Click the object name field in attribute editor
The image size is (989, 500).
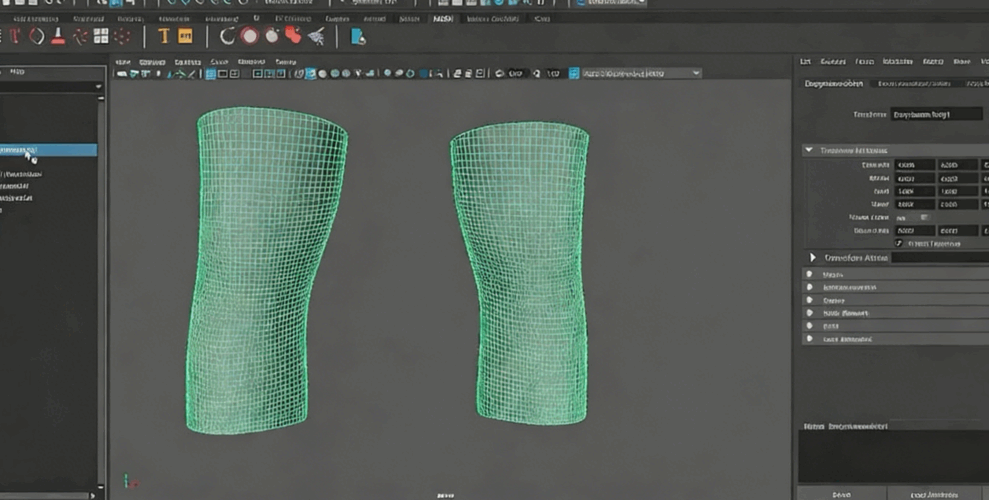point(935,115)
